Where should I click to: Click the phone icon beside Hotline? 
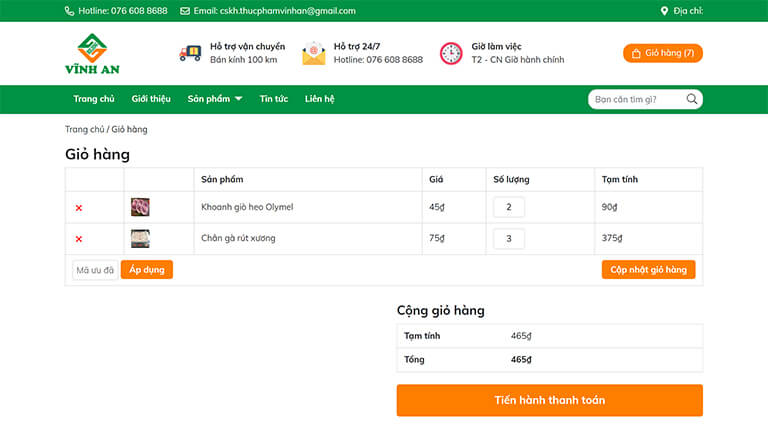(70, 11)
